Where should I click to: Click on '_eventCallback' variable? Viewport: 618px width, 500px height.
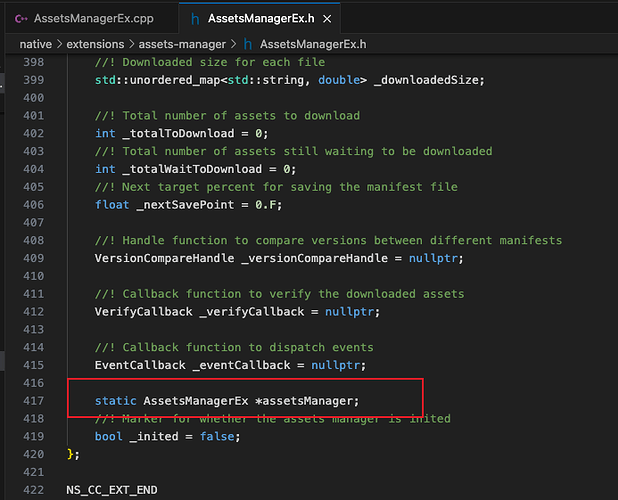point(241,365)
